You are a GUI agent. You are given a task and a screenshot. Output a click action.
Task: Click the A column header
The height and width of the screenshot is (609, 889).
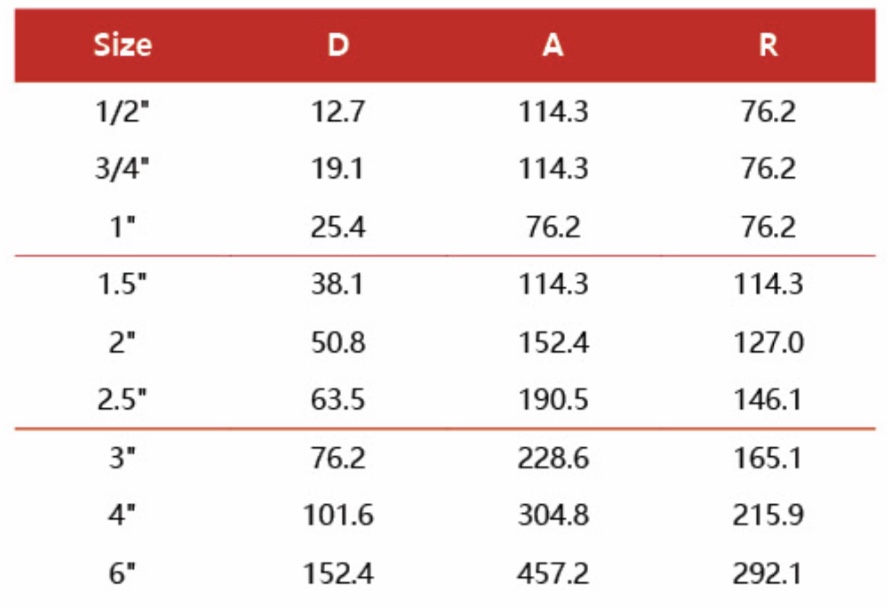(553, 46)
